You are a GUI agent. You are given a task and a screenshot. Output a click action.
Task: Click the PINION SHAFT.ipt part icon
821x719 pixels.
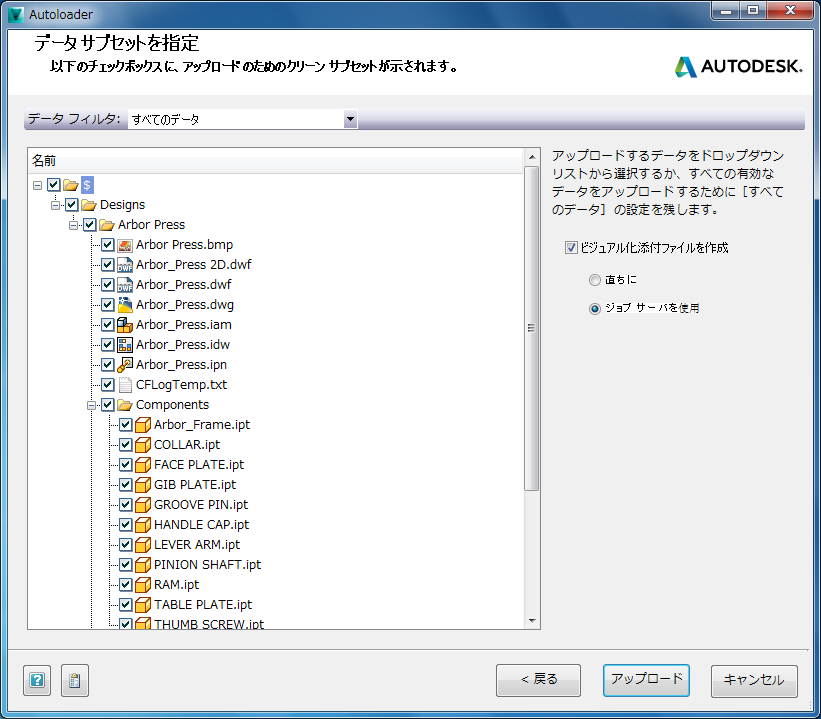pos(142,565)
